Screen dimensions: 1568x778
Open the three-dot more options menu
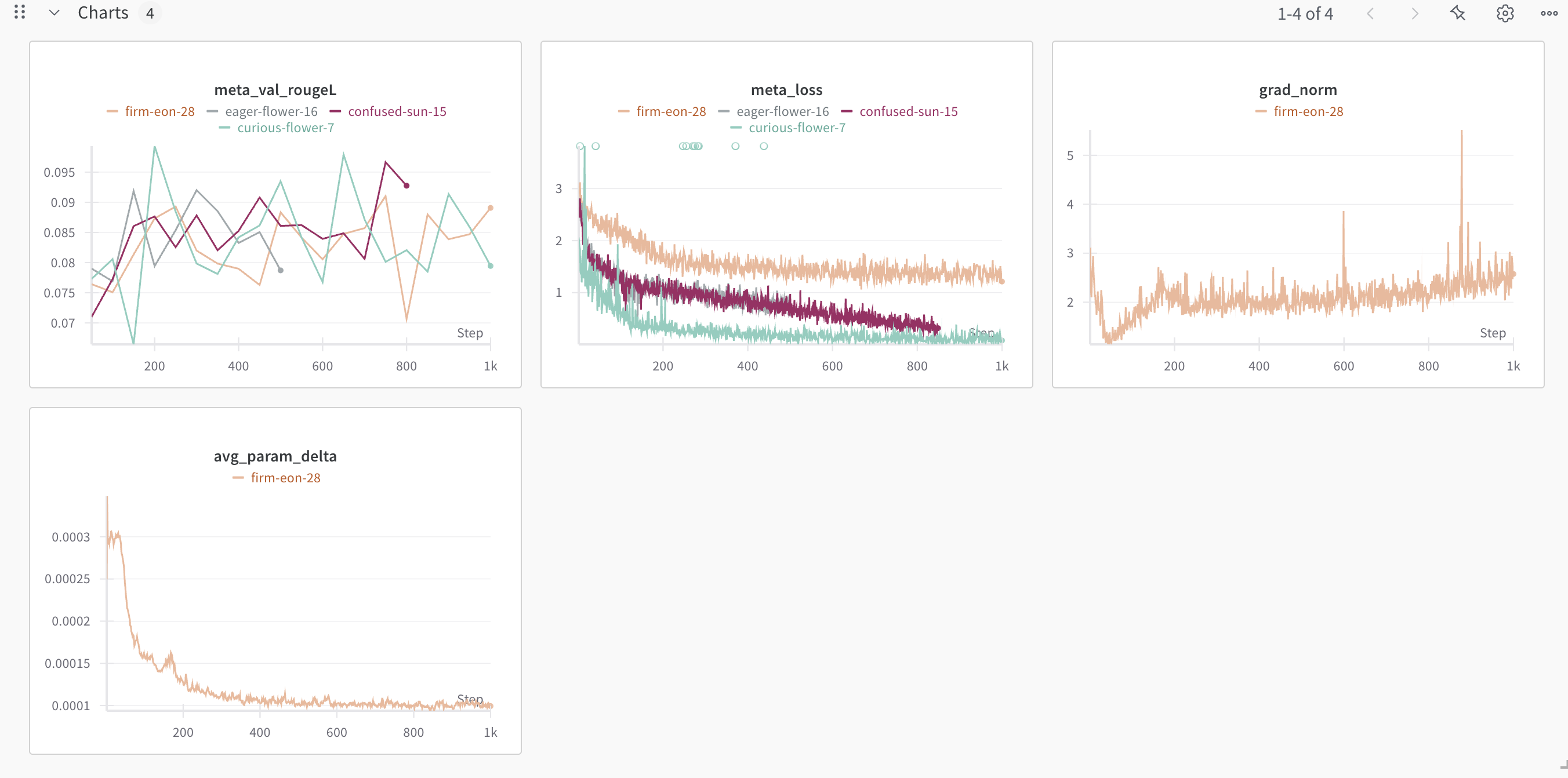[x=1549, y=13]
